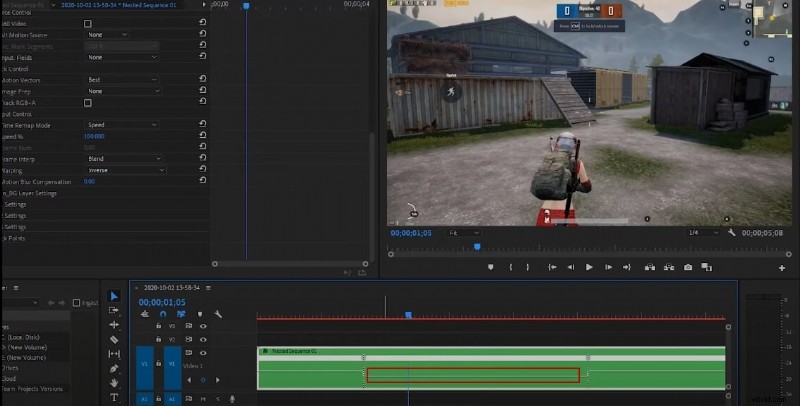Screen dimensions: 800x406
Task: Reset the Motion Blur Compensation parameter
Action: click(203, 181)
